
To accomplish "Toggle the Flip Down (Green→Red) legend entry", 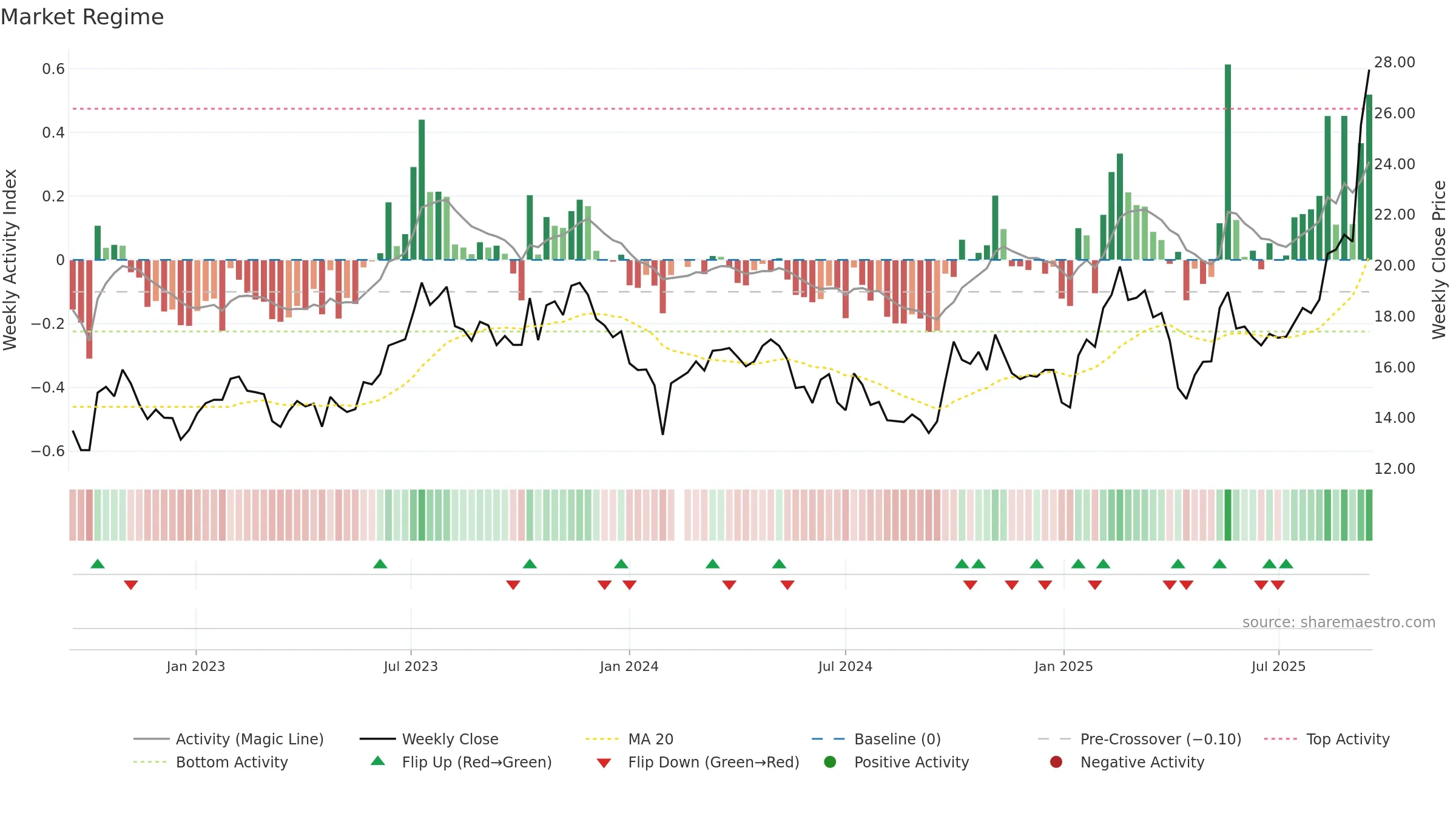I will click(698, 762).
